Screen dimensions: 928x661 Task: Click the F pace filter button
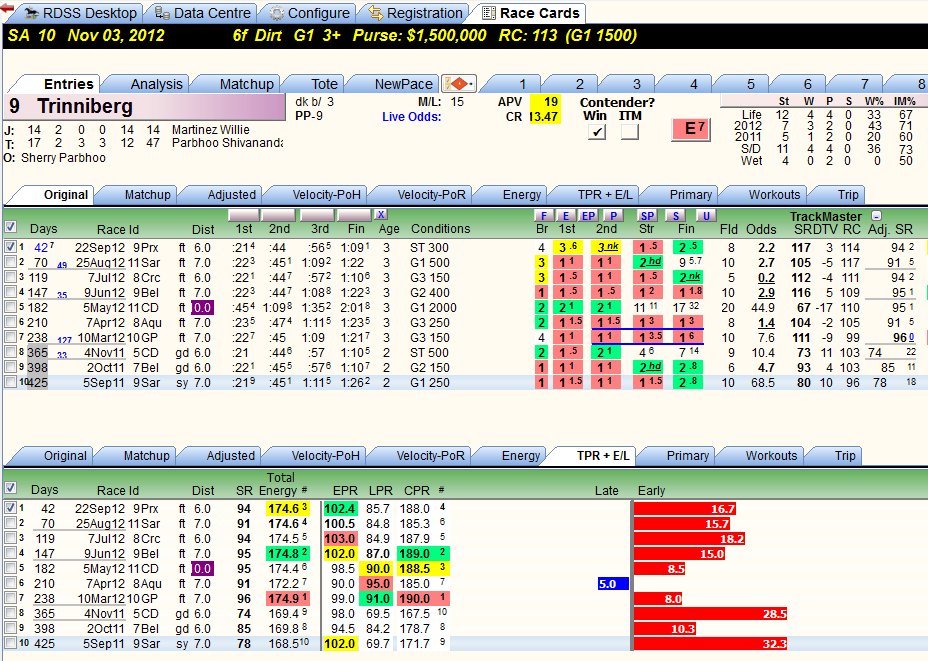[543, 215]
